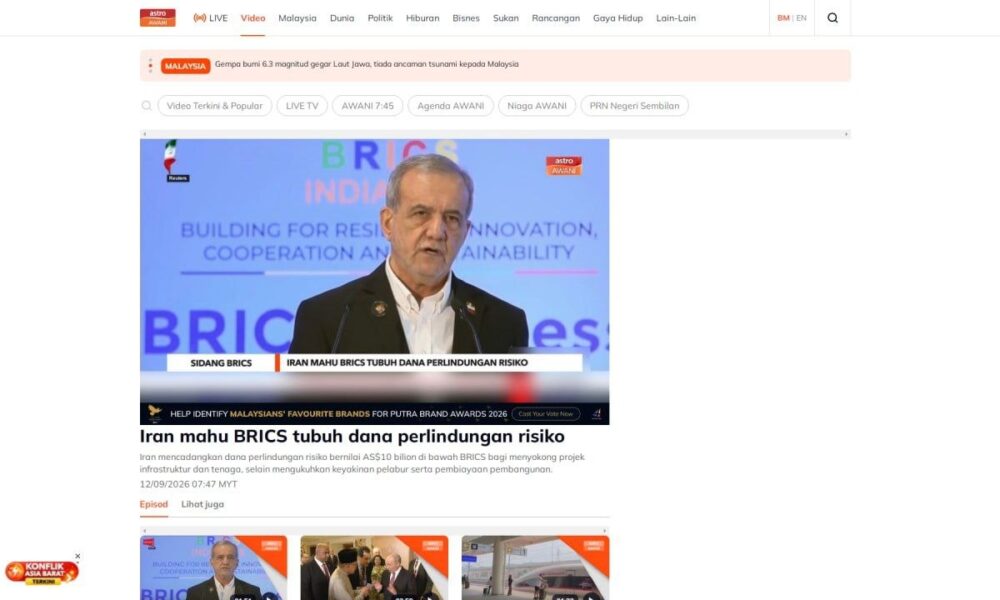Open the search icon in the header
This screenshot has width=1000, height=600.
coord(832,18)
